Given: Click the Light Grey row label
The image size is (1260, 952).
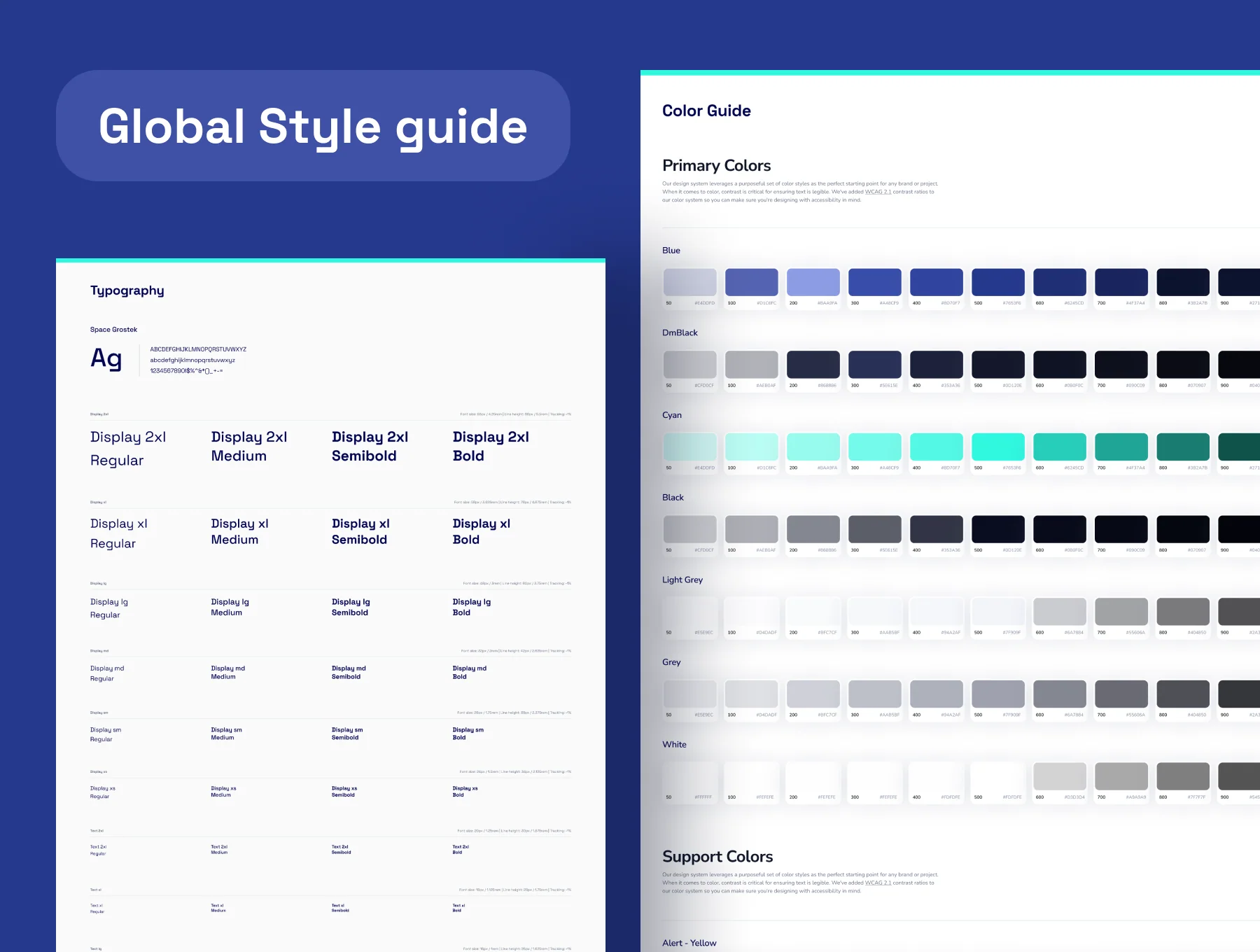Looking at the screenshot, I should pos(682,580).
